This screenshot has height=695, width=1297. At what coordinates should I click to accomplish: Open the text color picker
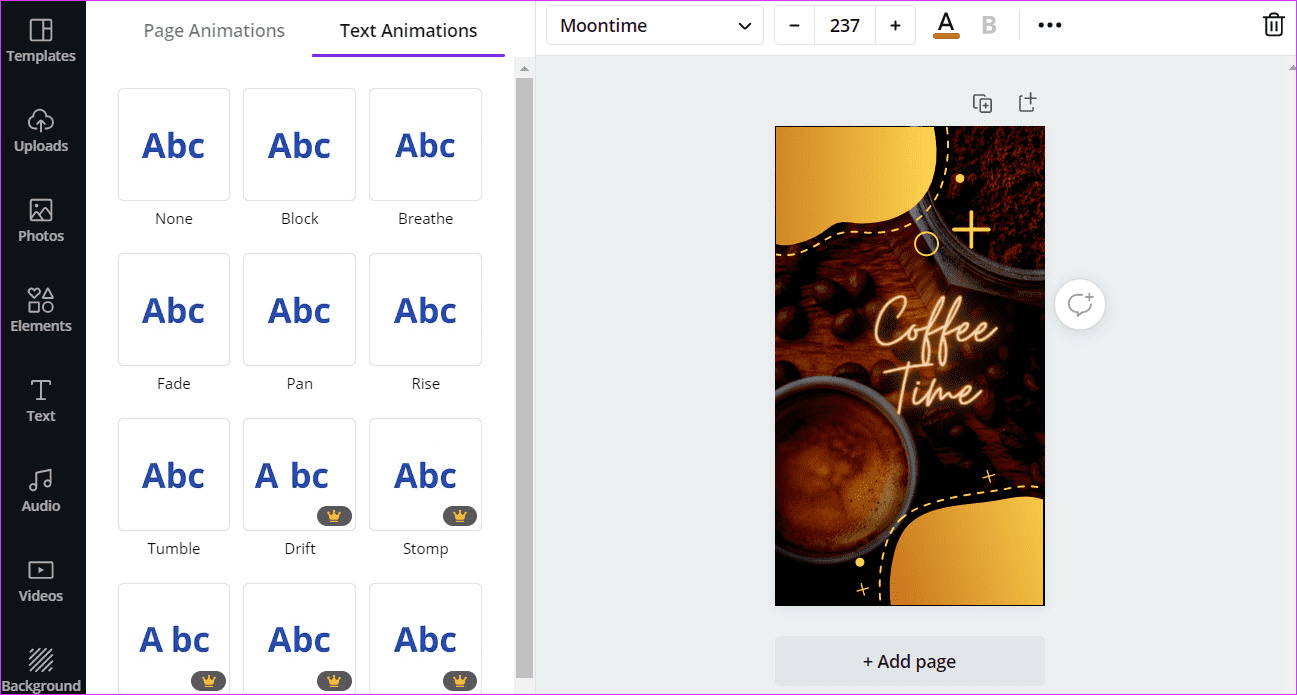point(946,25)
